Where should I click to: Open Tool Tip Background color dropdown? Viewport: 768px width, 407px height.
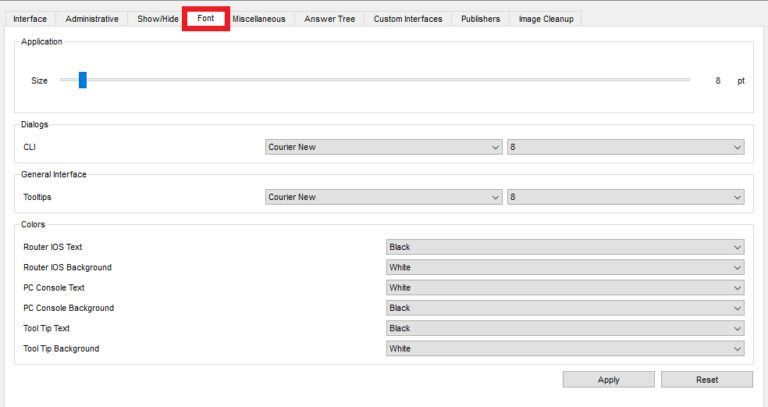pyautogui.click(x=565, y=349)
